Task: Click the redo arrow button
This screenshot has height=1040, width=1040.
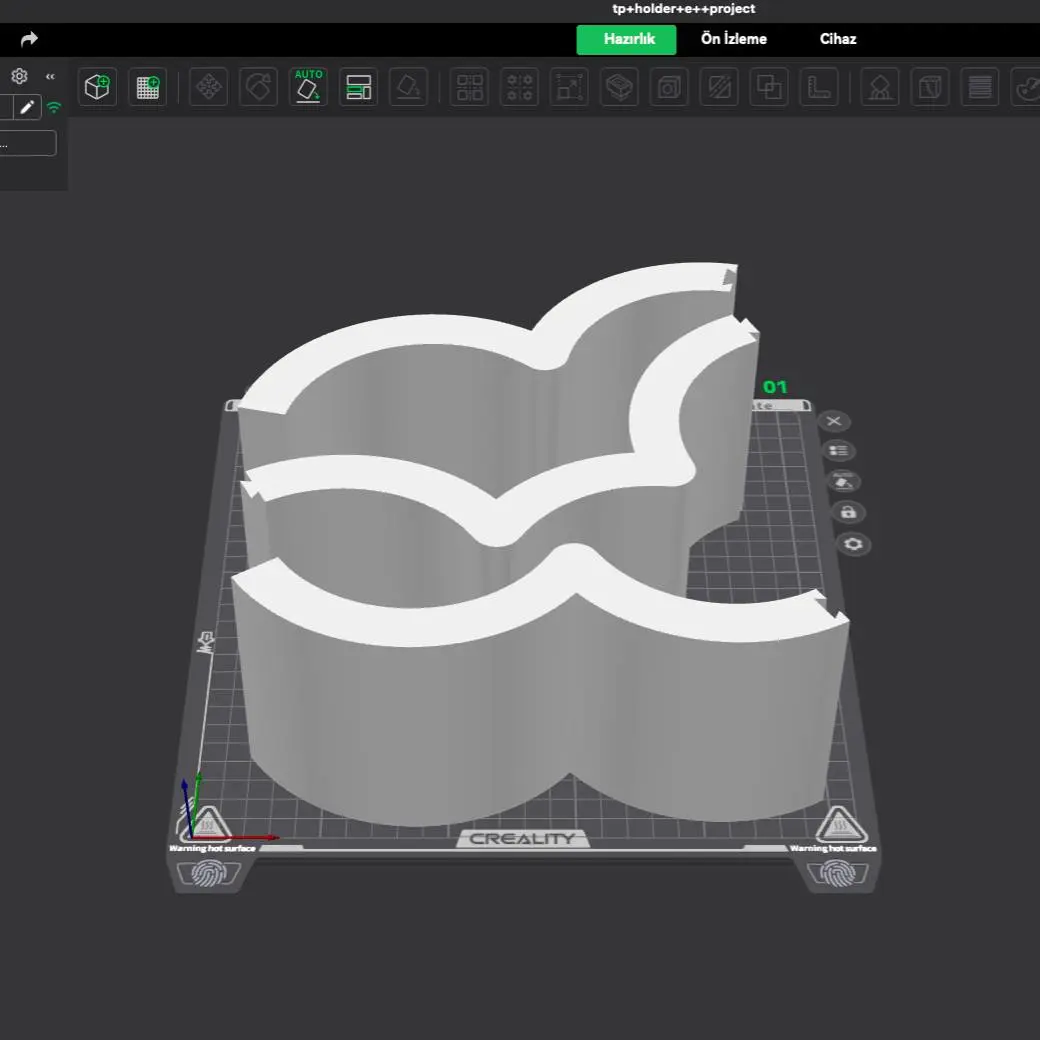Action: point(29,39)
